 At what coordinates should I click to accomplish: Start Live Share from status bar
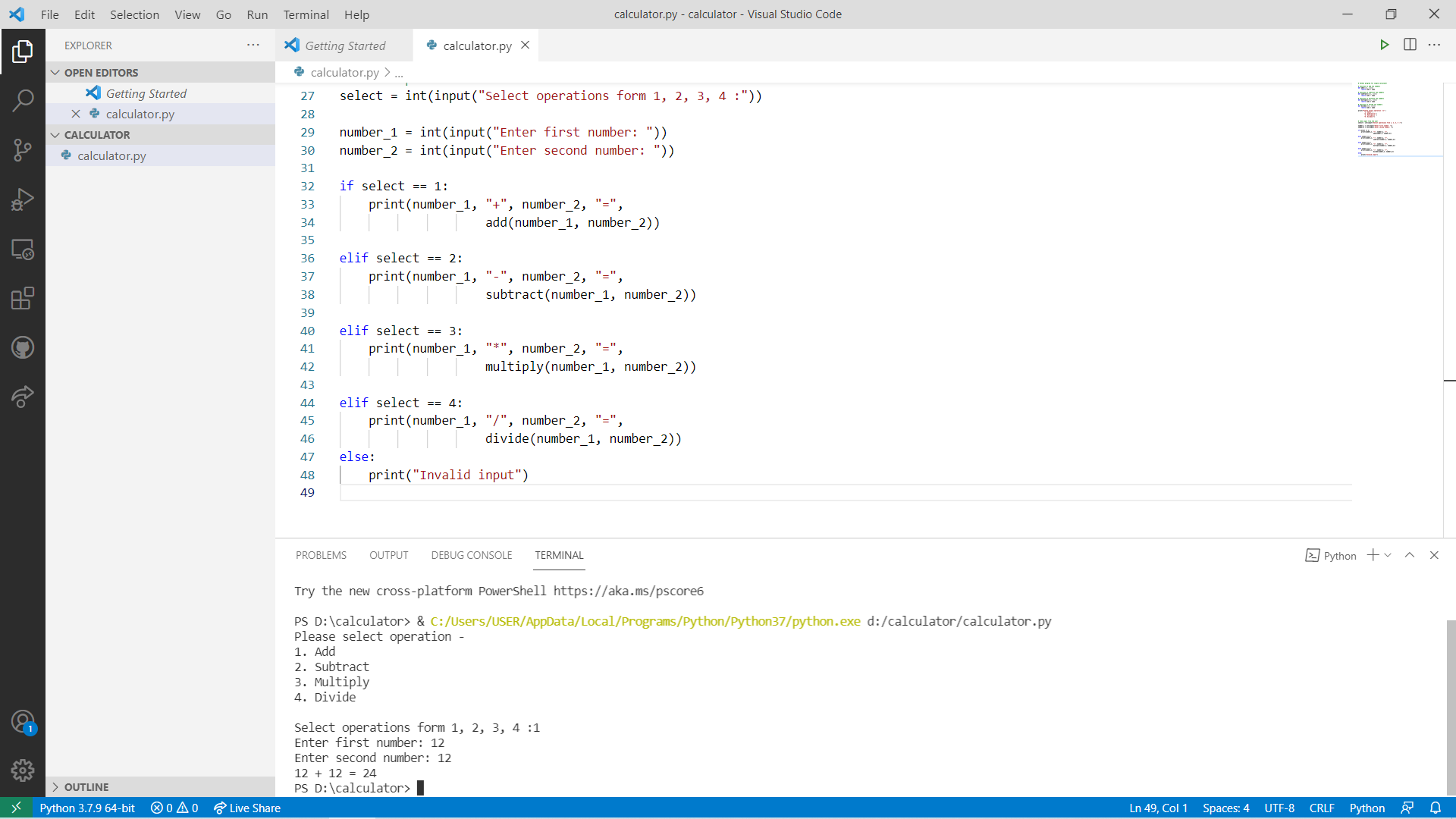tap(247, 808)
